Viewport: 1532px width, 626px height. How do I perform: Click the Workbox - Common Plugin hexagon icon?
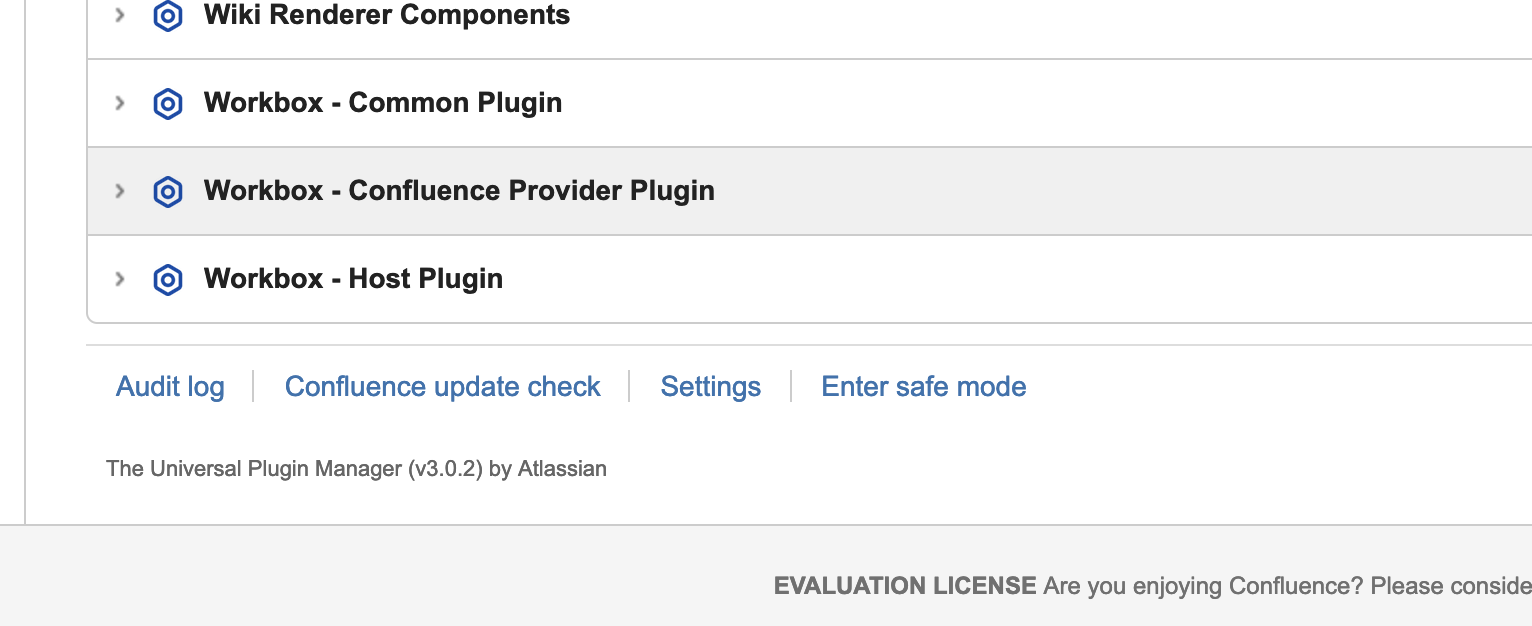tap(167, 103)
